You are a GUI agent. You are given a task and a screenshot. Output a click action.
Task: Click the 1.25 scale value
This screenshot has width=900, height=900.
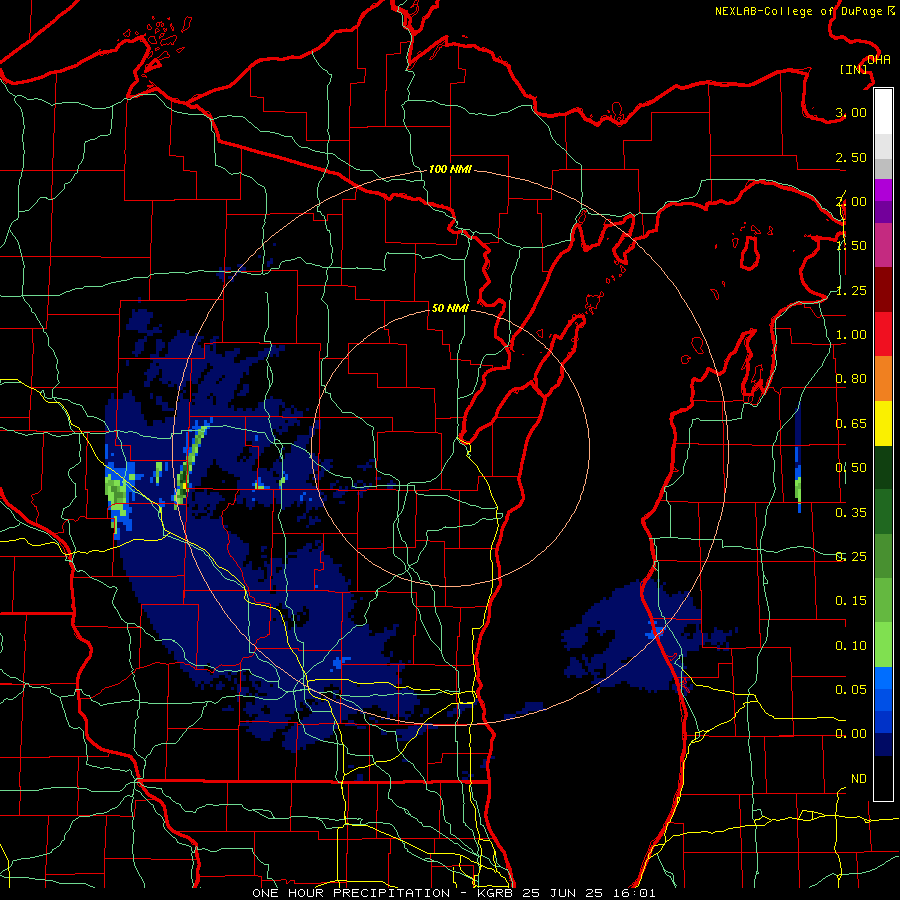pos(851,290)
